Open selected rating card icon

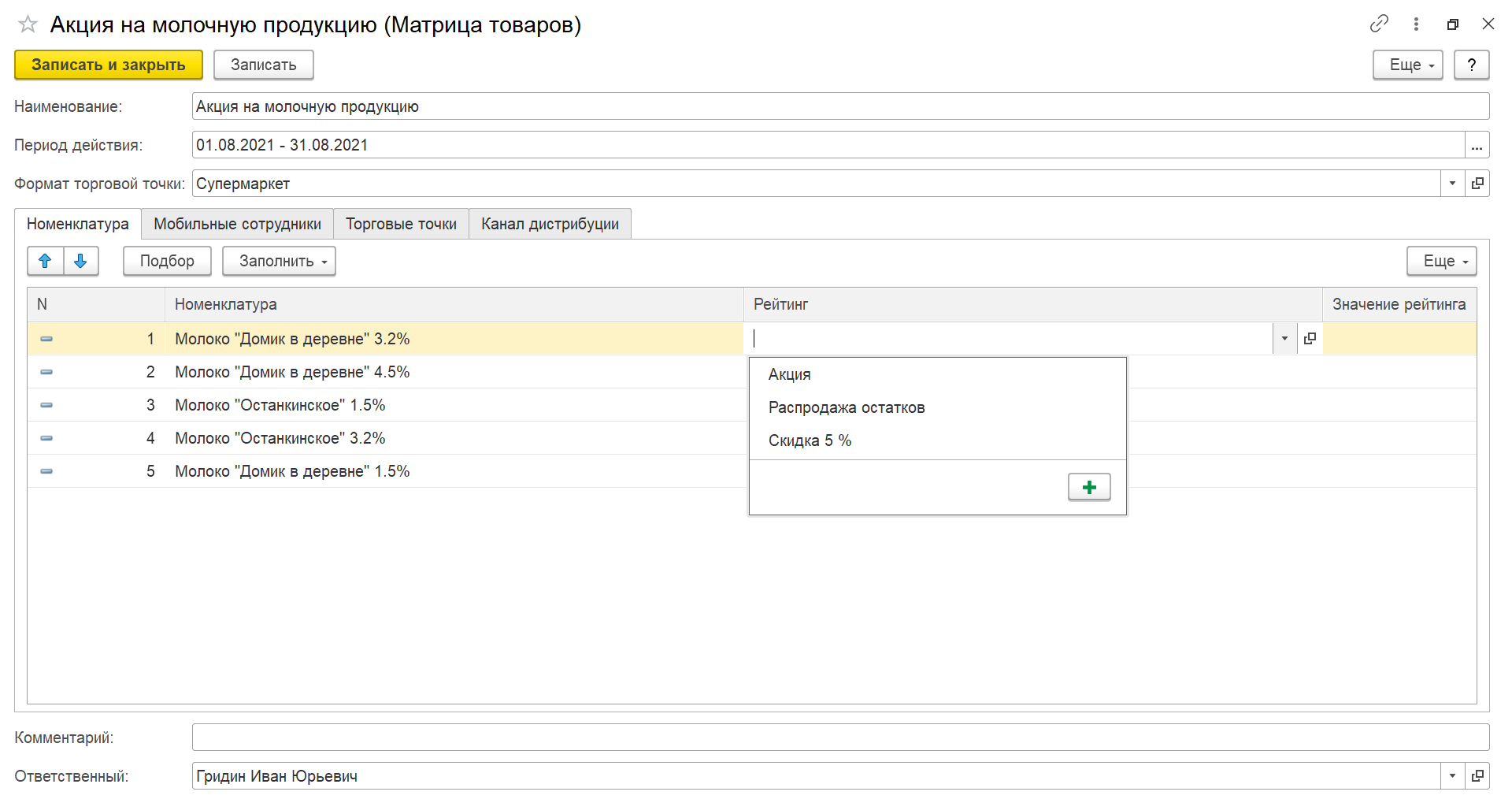click(1310, 338)
